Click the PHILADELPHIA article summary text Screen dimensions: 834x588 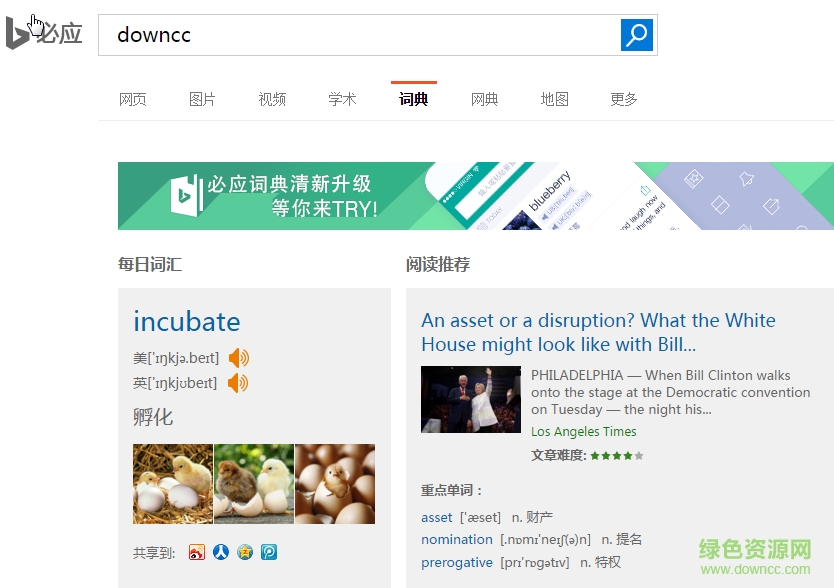click(670, 393)
